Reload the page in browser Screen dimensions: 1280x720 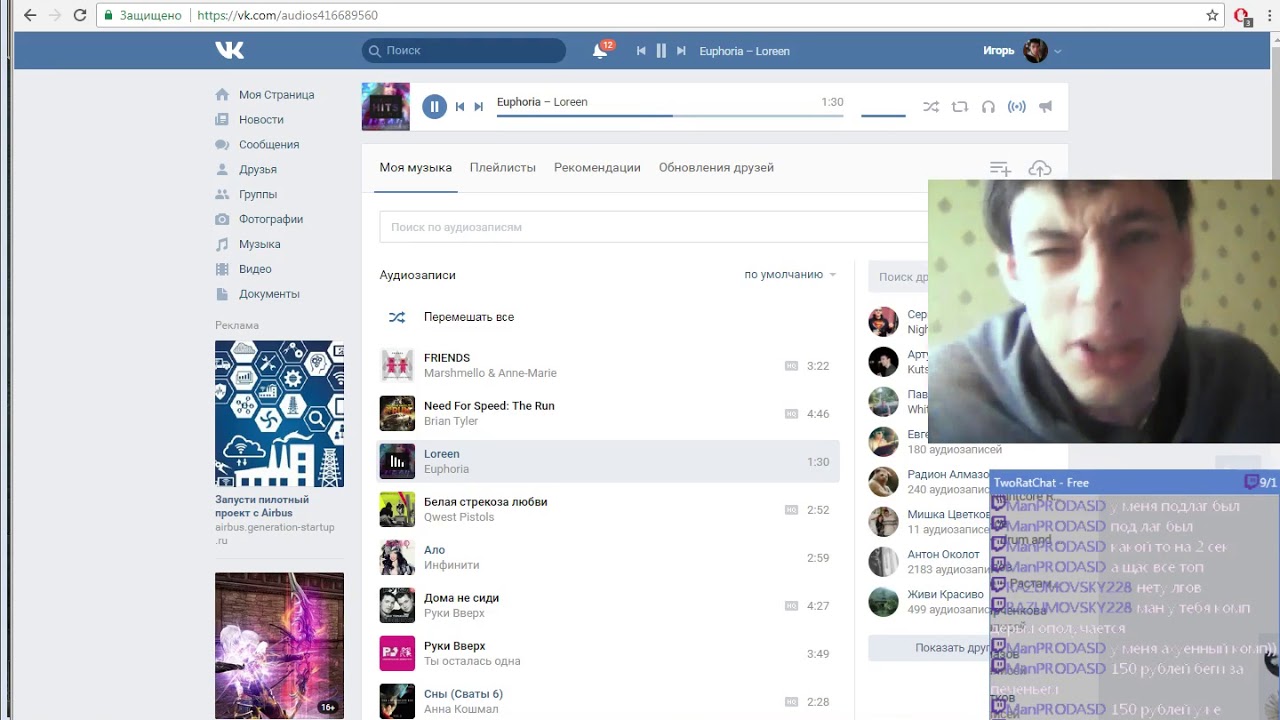coord(80,15)
